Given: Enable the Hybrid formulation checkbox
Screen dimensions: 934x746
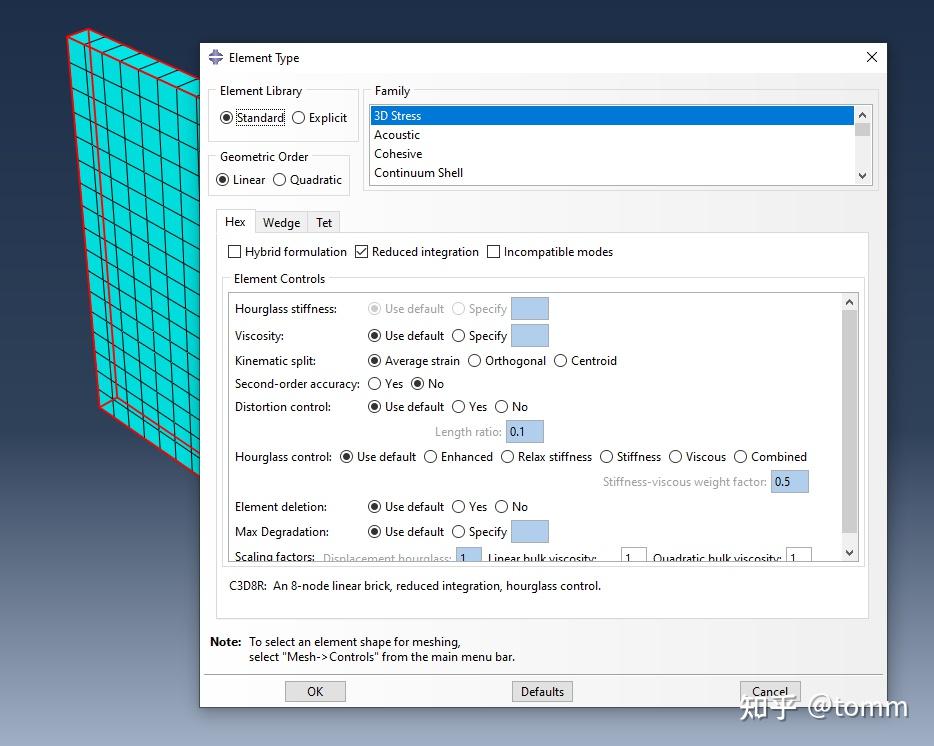Looking at the screenshot, I should [x=234, y=252].
